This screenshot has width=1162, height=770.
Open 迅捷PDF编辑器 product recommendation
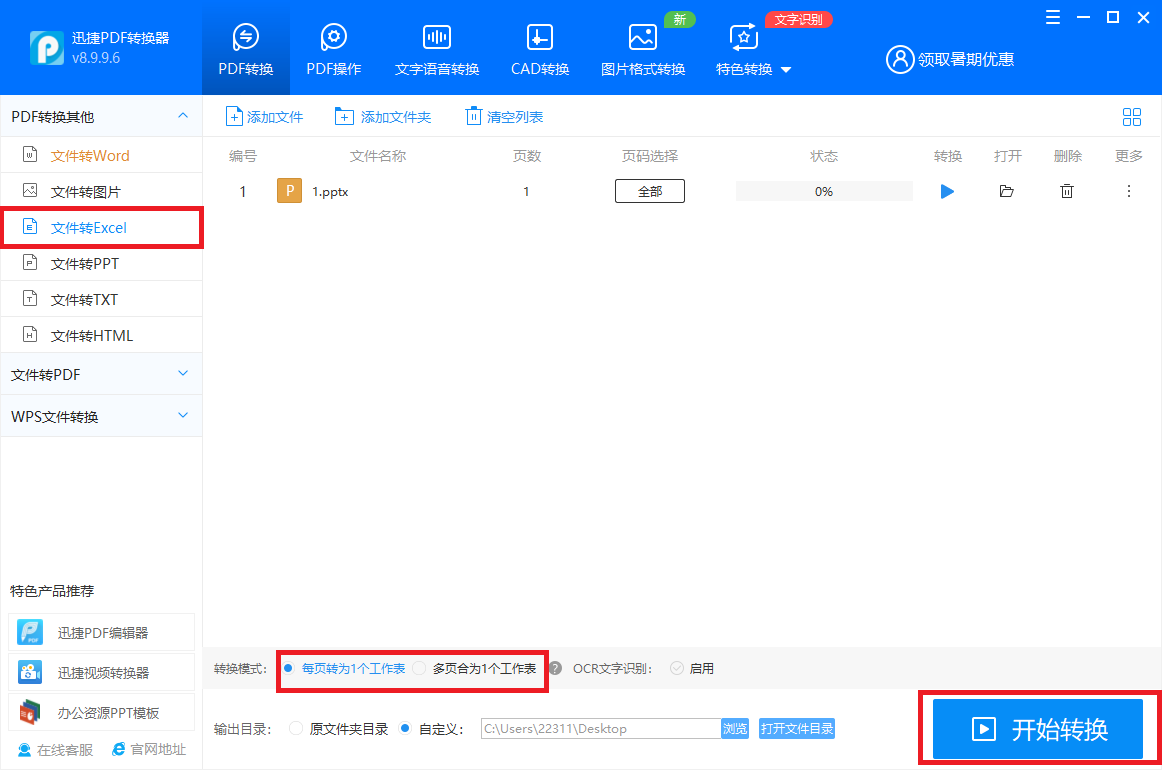[x=102, y=633]
